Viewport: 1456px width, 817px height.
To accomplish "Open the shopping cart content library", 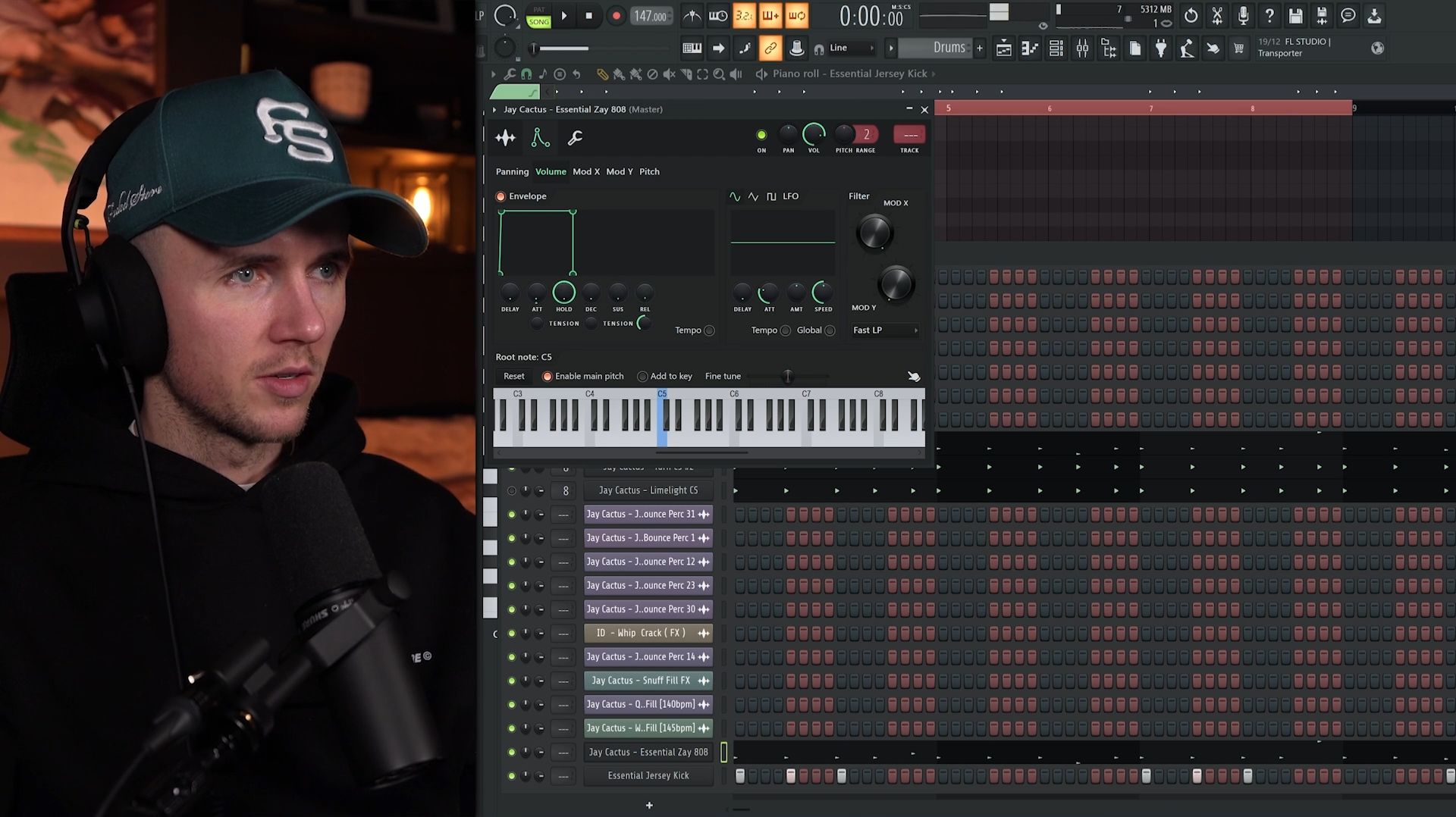I will [1239, 49].
